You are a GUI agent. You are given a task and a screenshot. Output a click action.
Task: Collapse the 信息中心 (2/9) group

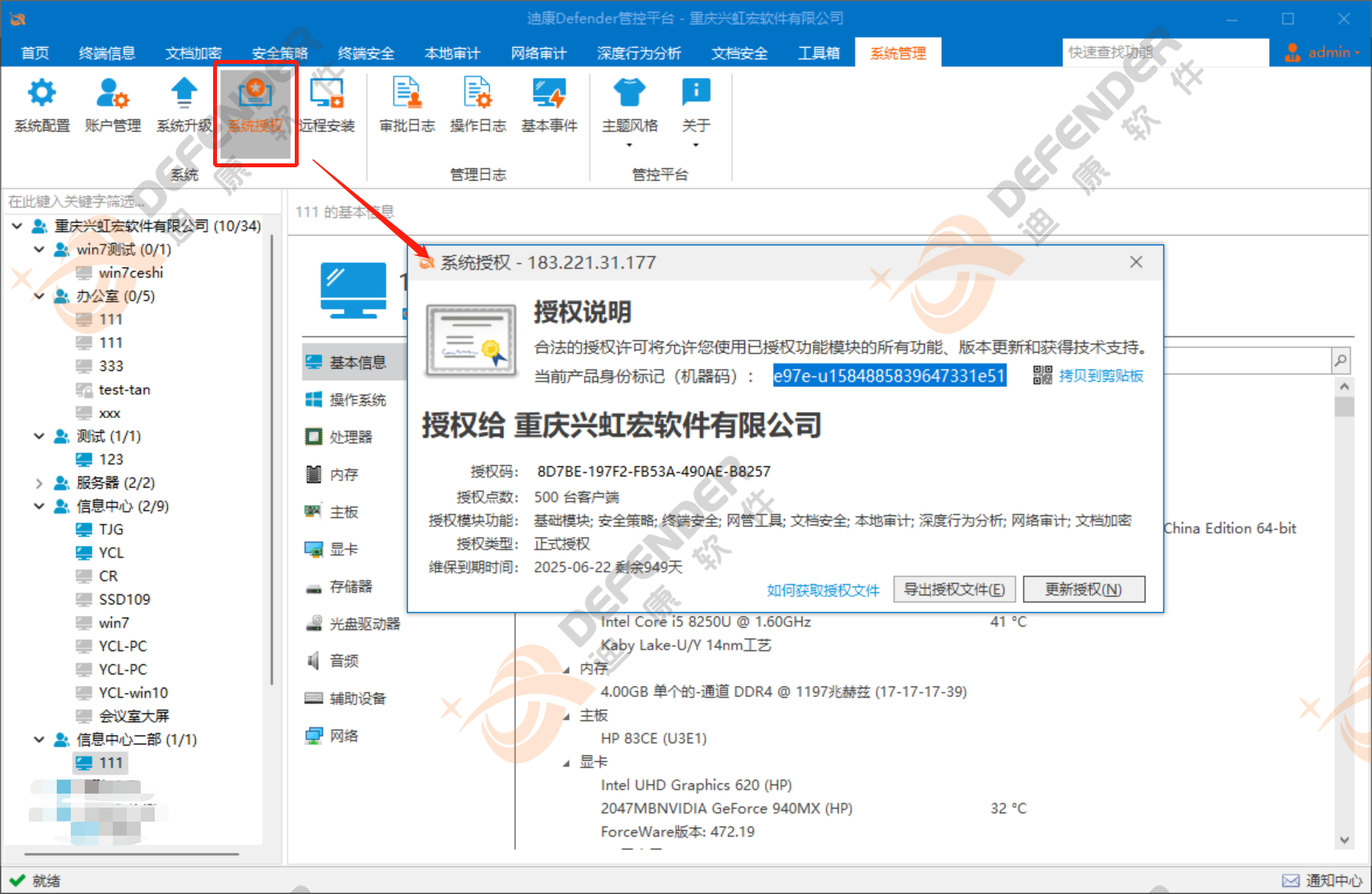[x=39, y=506]
